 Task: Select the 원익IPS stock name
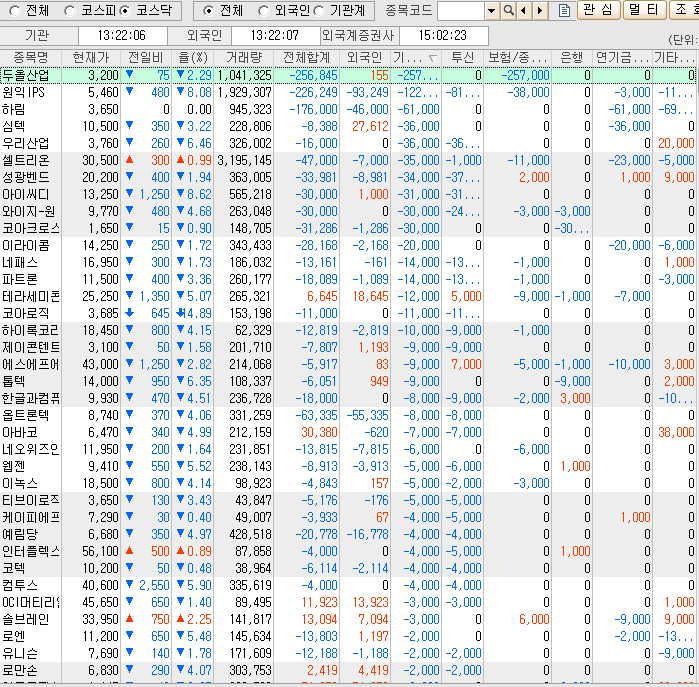tap(24, 92)
